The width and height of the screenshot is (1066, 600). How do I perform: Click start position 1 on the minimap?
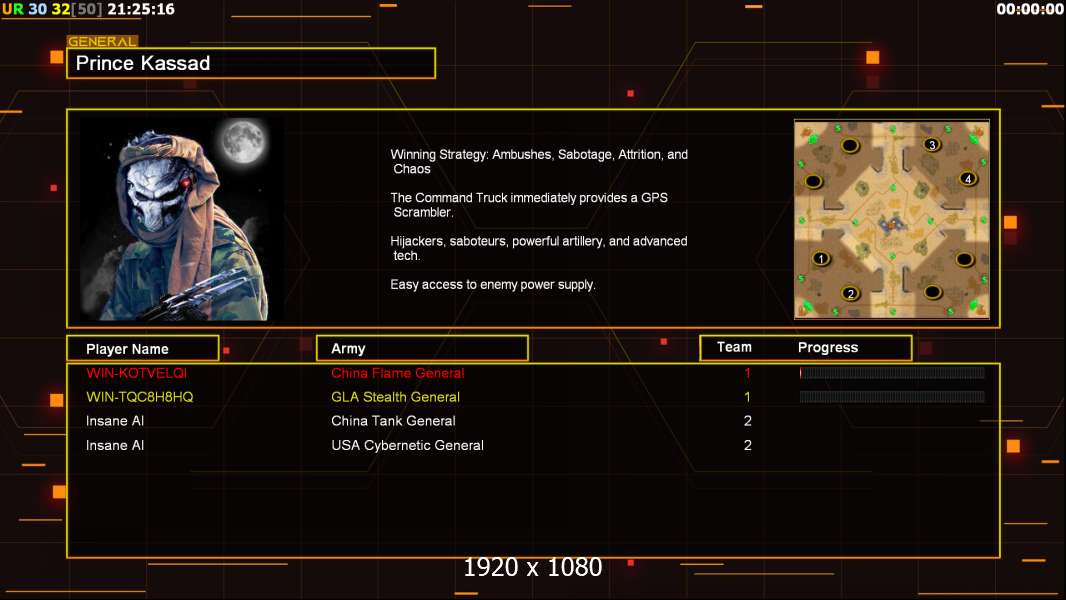click(x=821, y=258)
